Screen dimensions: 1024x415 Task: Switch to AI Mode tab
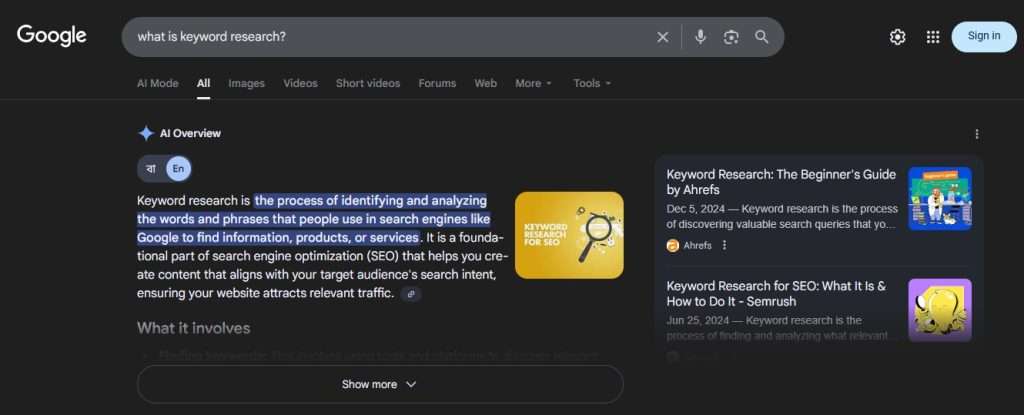(x=157, y=83)
